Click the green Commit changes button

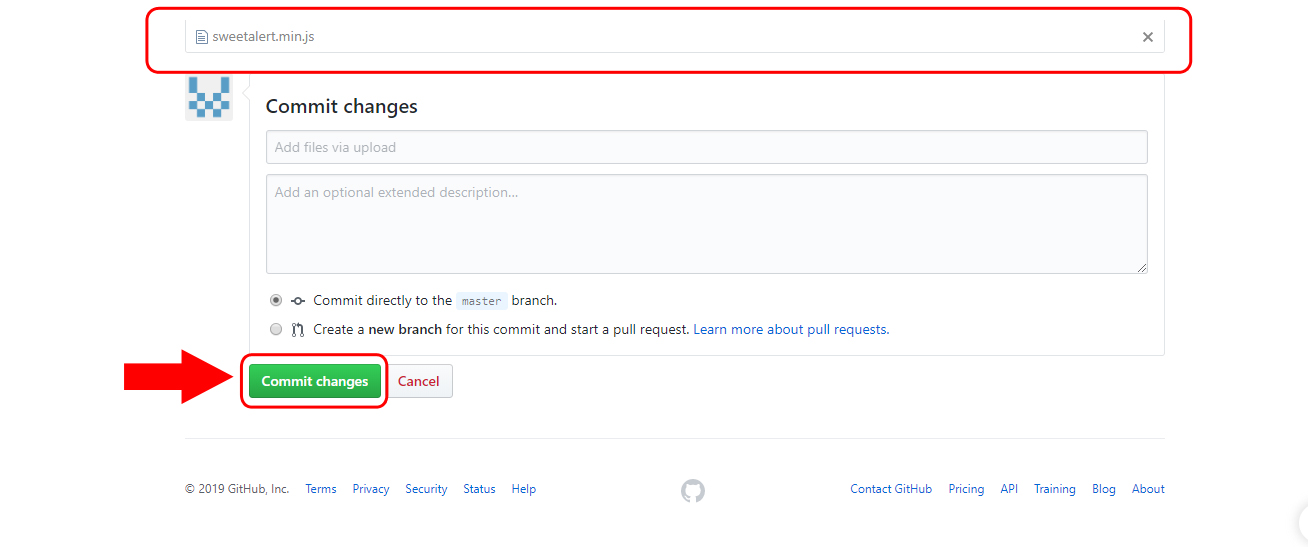tap(315, 381)
